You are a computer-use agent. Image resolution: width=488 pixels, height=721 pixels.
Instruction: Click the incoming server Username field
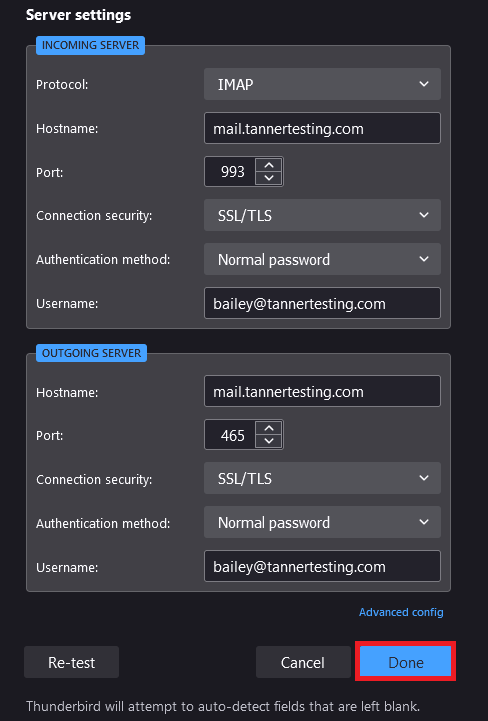coord(322,303)
